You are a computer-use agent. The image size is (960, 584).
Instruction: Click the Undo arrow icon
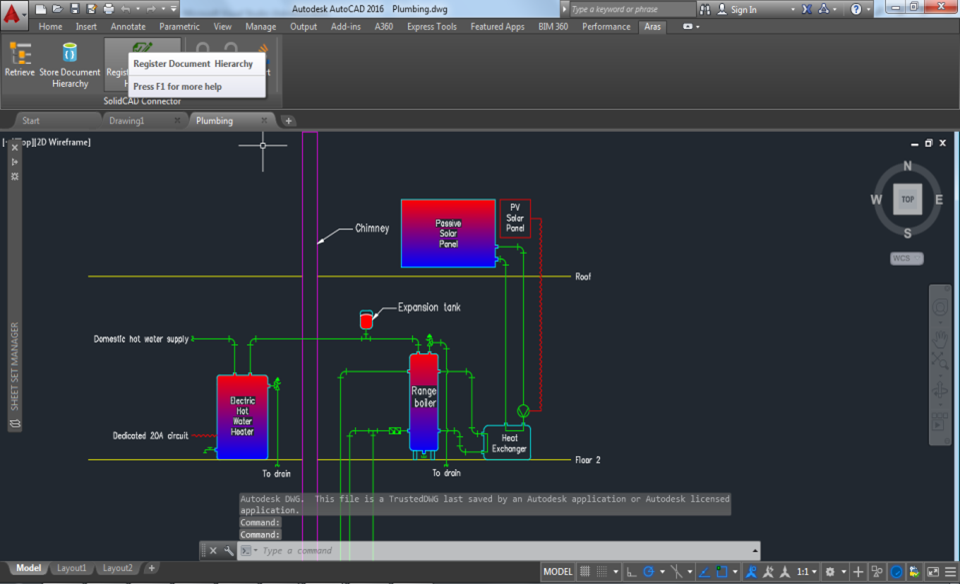click(126, 9)
